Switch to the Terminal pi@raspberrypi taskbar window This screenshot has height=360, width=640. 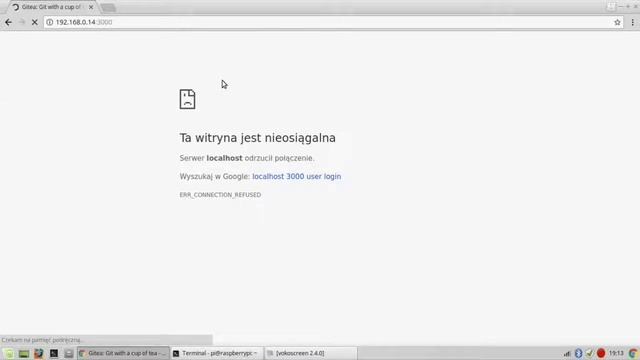(x=217, y=353)
